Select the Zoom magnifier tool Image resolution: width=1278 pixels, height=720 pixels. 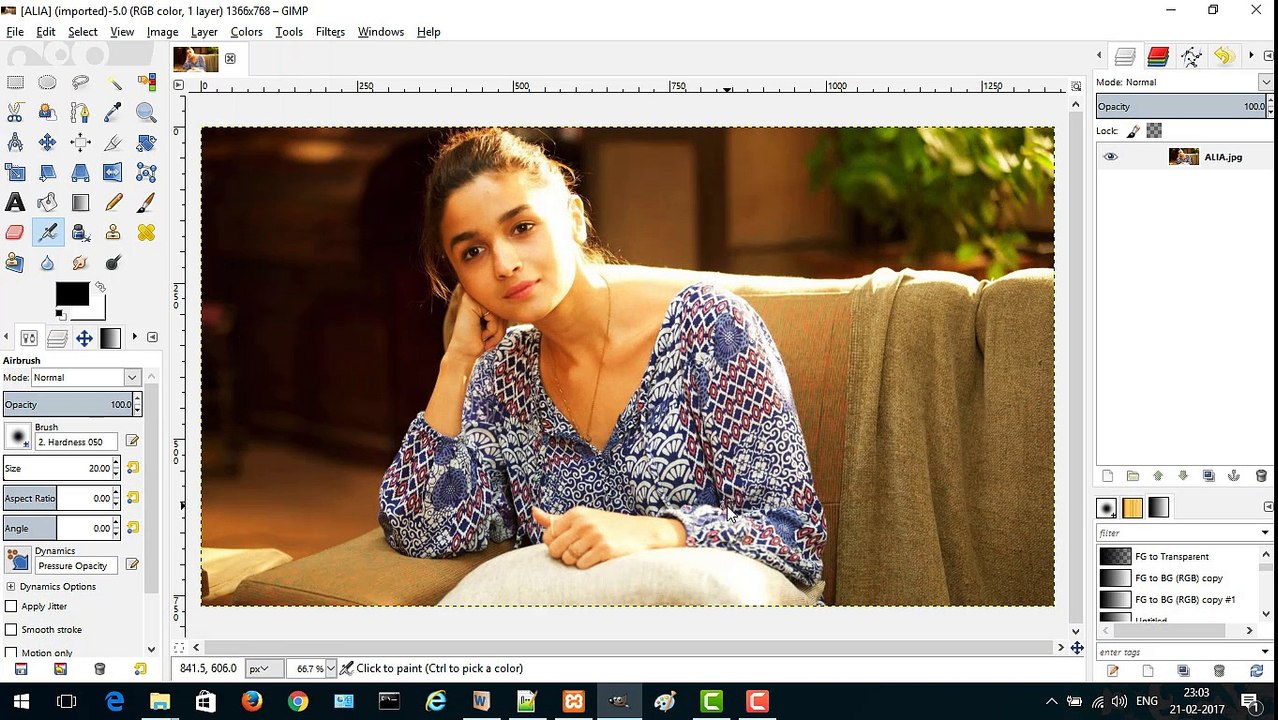click(146, 113)
